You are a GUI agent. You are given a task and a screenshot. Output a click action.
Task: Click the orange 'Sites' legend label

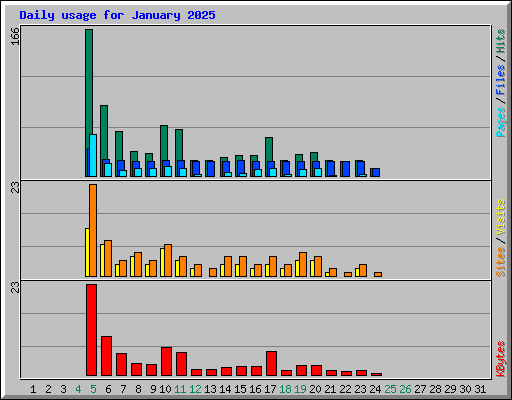tap(500, 262)
